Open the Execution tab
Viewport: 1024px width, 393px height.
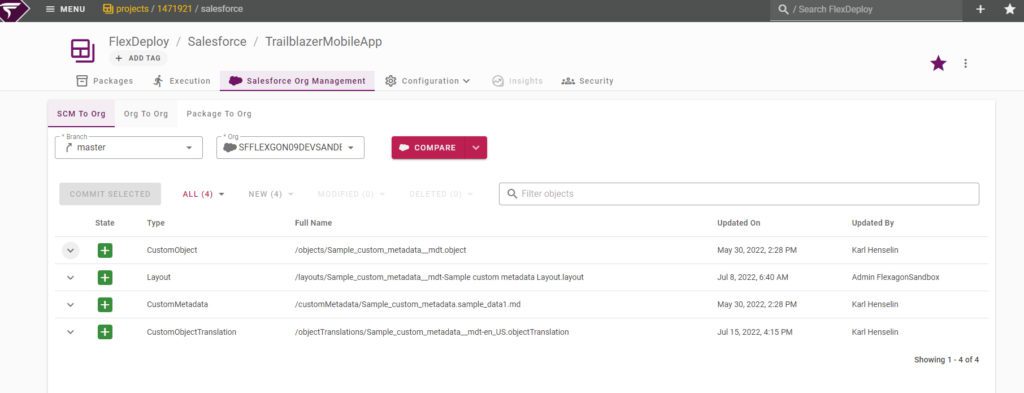182,81
